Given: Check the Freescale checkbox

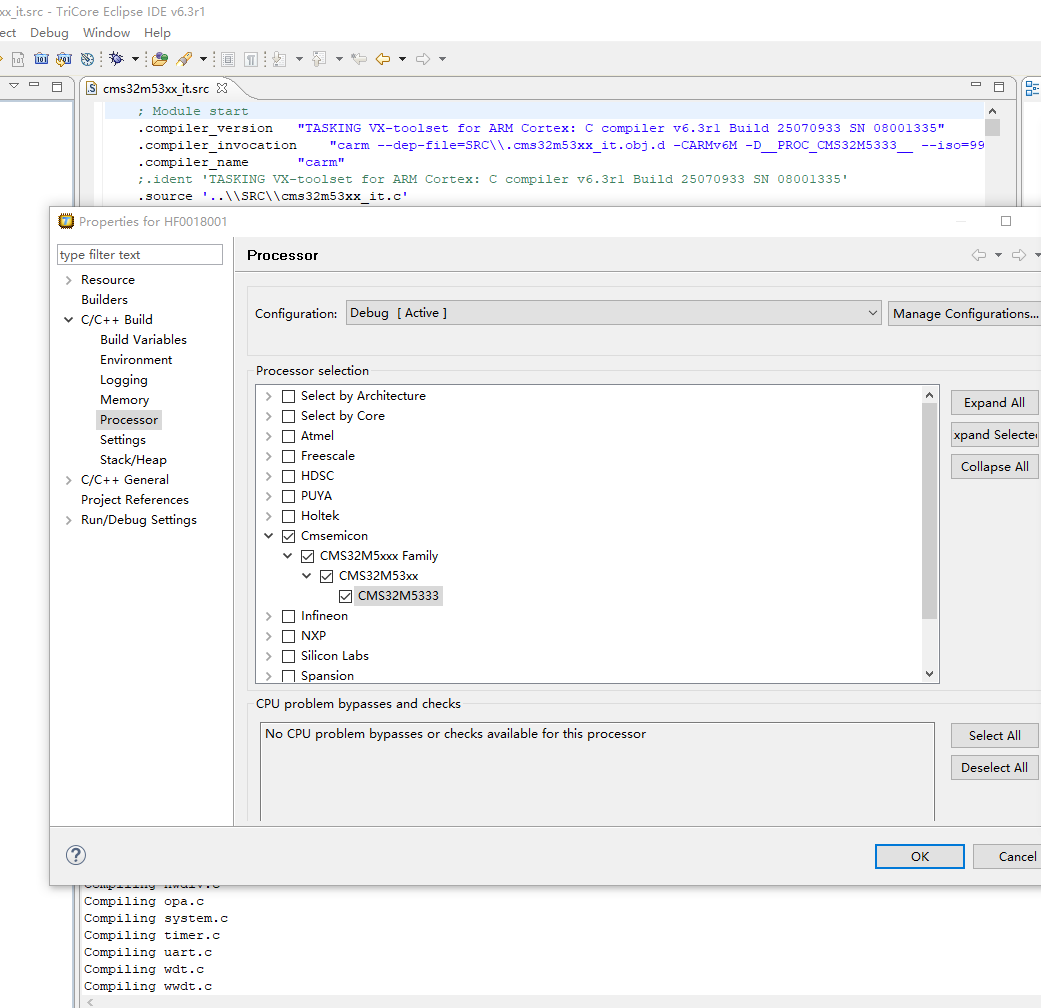Looking at the screenshot, I should (288, 456).
